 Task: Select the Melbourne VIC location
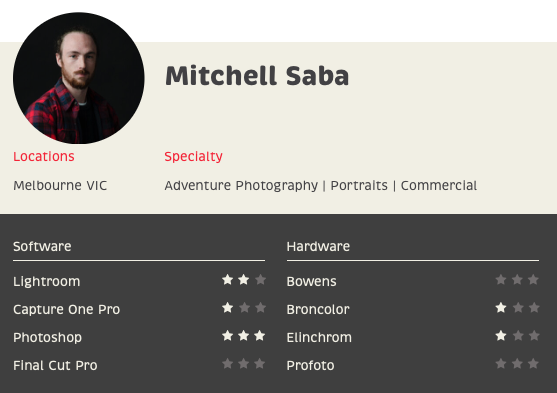coord(60,185)
